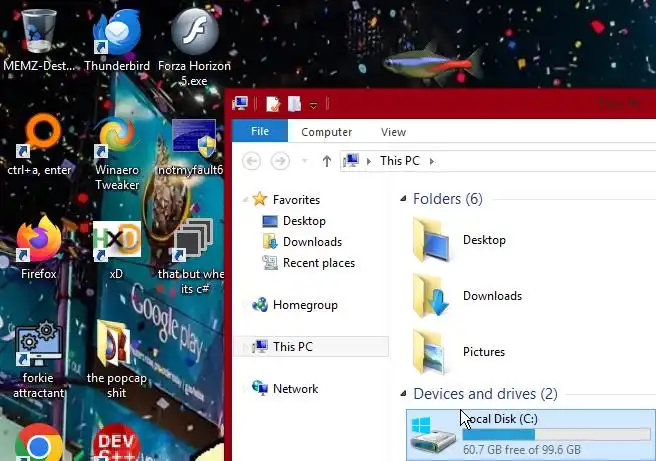The width and height of the screenshot is (656, 461).
Task: Select the Pictures folder in Folders group
Action: pos(459,352)
